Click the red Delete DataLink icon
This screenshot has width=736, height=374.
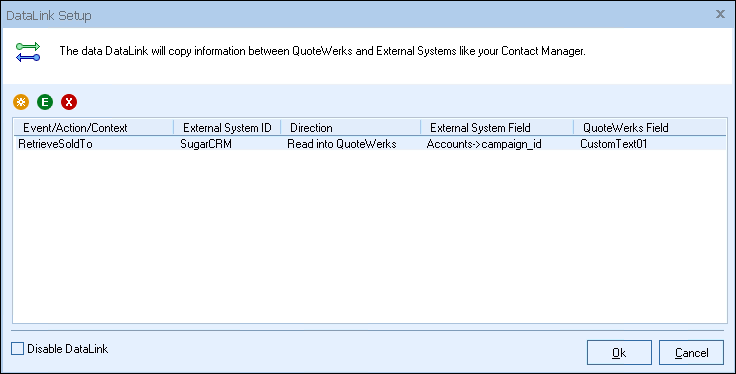[69, 102]
